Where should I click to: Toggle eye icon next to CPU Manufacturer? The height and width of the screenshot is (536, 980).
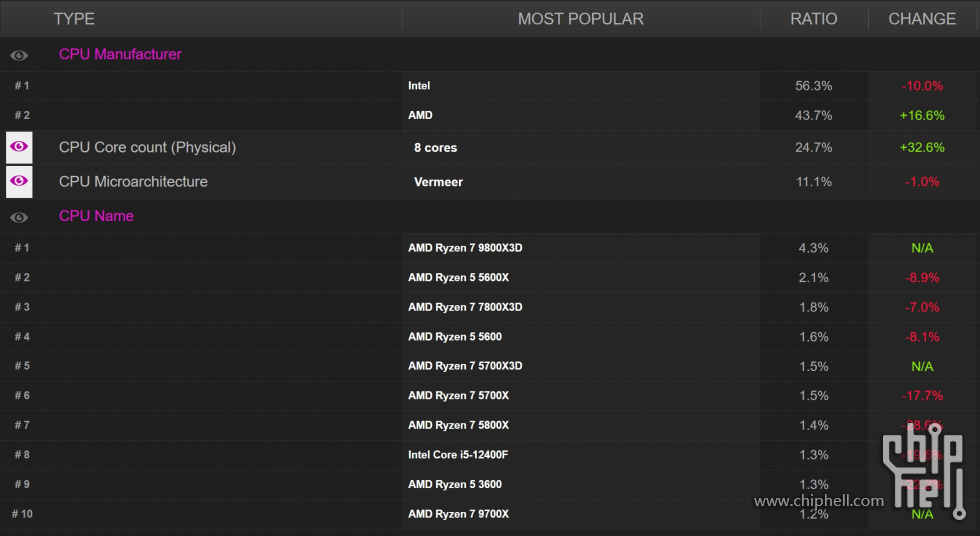click(19, 55)
